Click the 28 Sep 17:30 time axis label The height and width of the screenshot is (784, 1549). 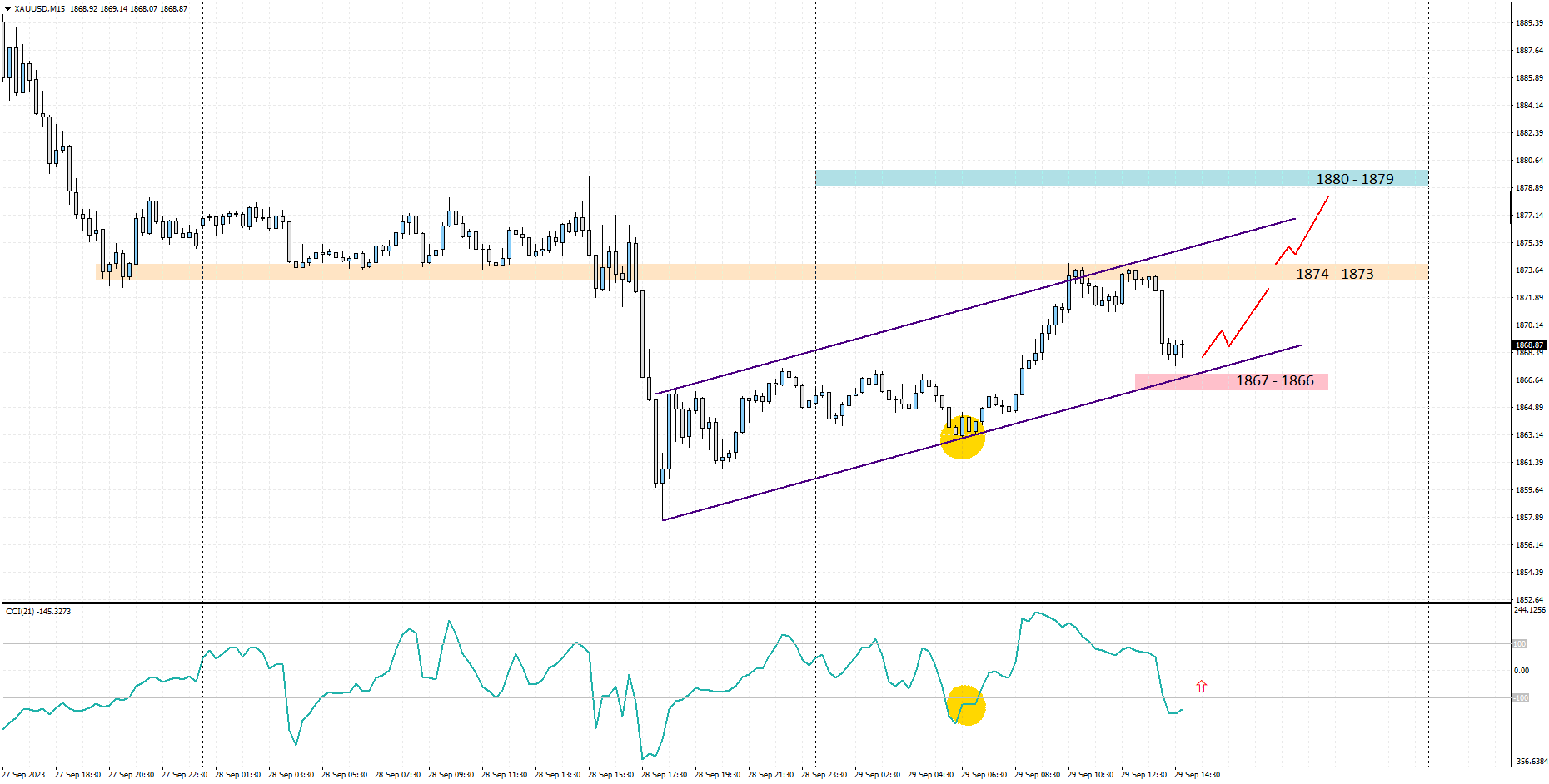tap(664, 775)
